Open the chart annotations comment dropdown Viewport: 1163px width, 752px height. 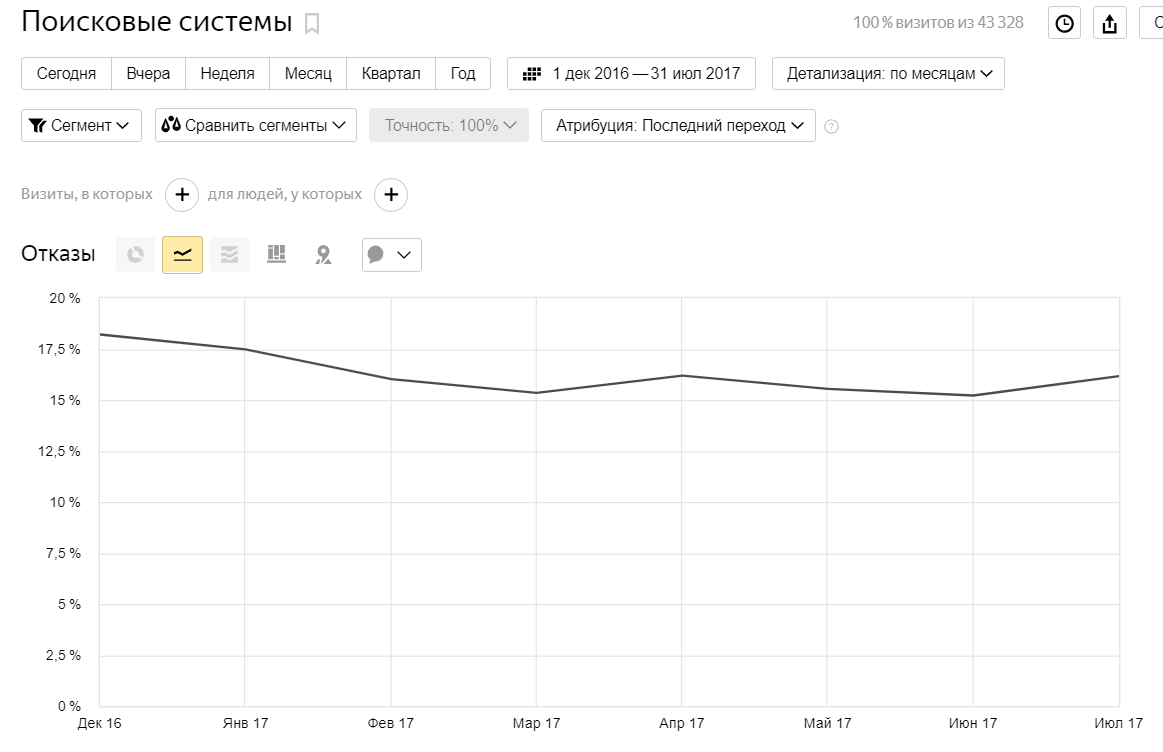pyautogui.click(x=391, y=255)
